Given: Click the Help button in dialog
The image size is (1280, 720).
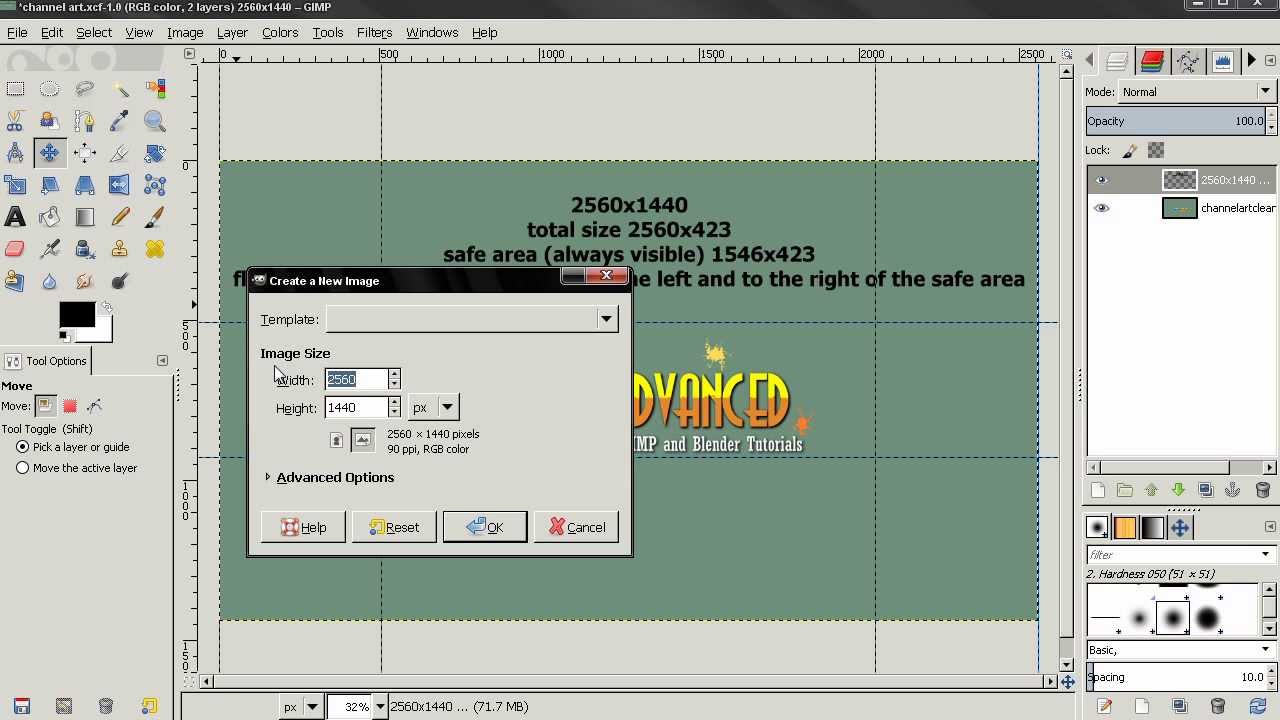Looking at the screenshot, I should 303,527.
